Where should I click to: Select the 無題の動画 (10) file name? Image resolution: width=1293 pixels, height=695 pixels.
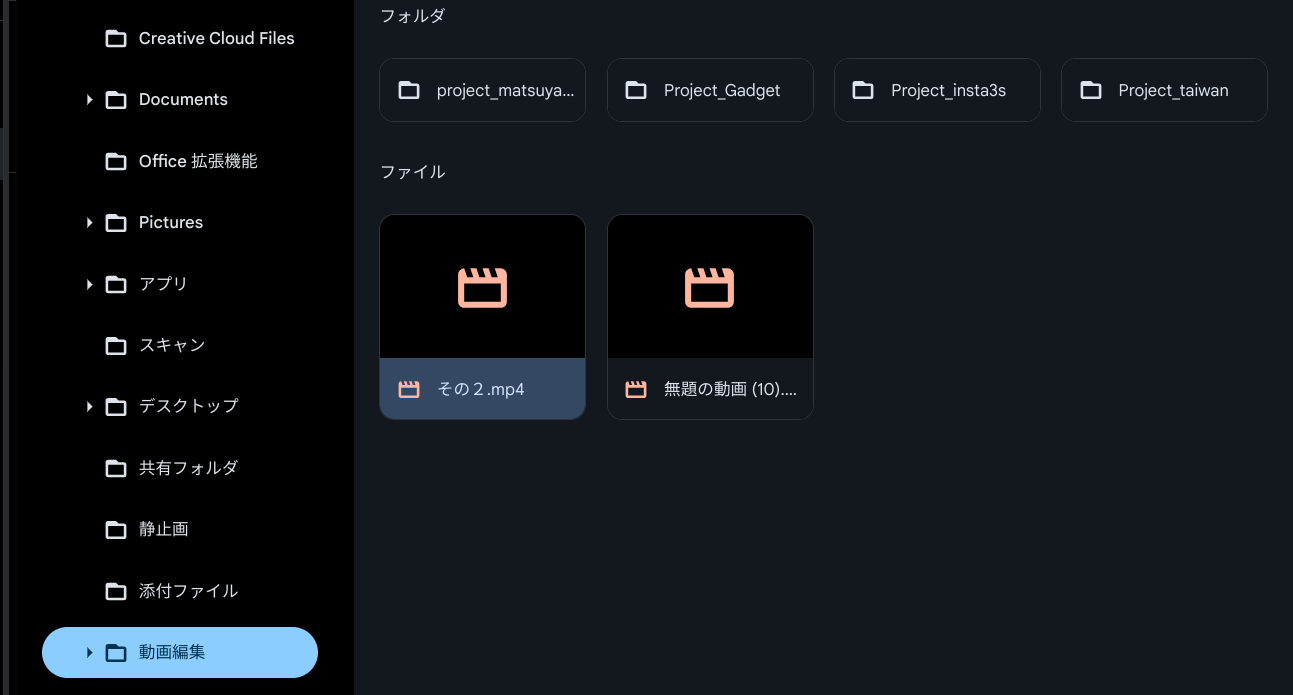pyautogui.click(x=731, y=390)
